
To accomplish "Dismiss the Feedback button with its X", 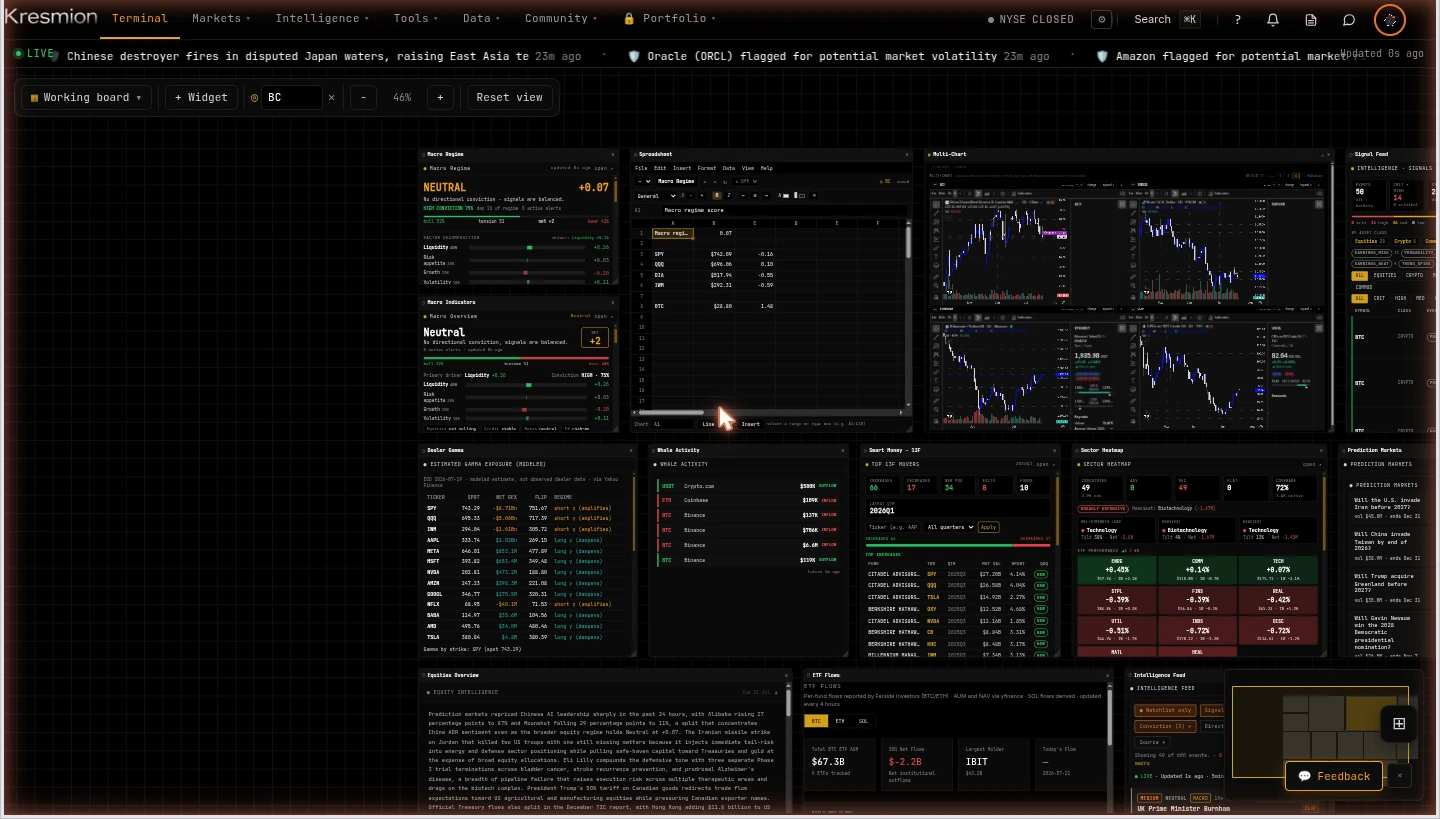I will pos(1400,776).
